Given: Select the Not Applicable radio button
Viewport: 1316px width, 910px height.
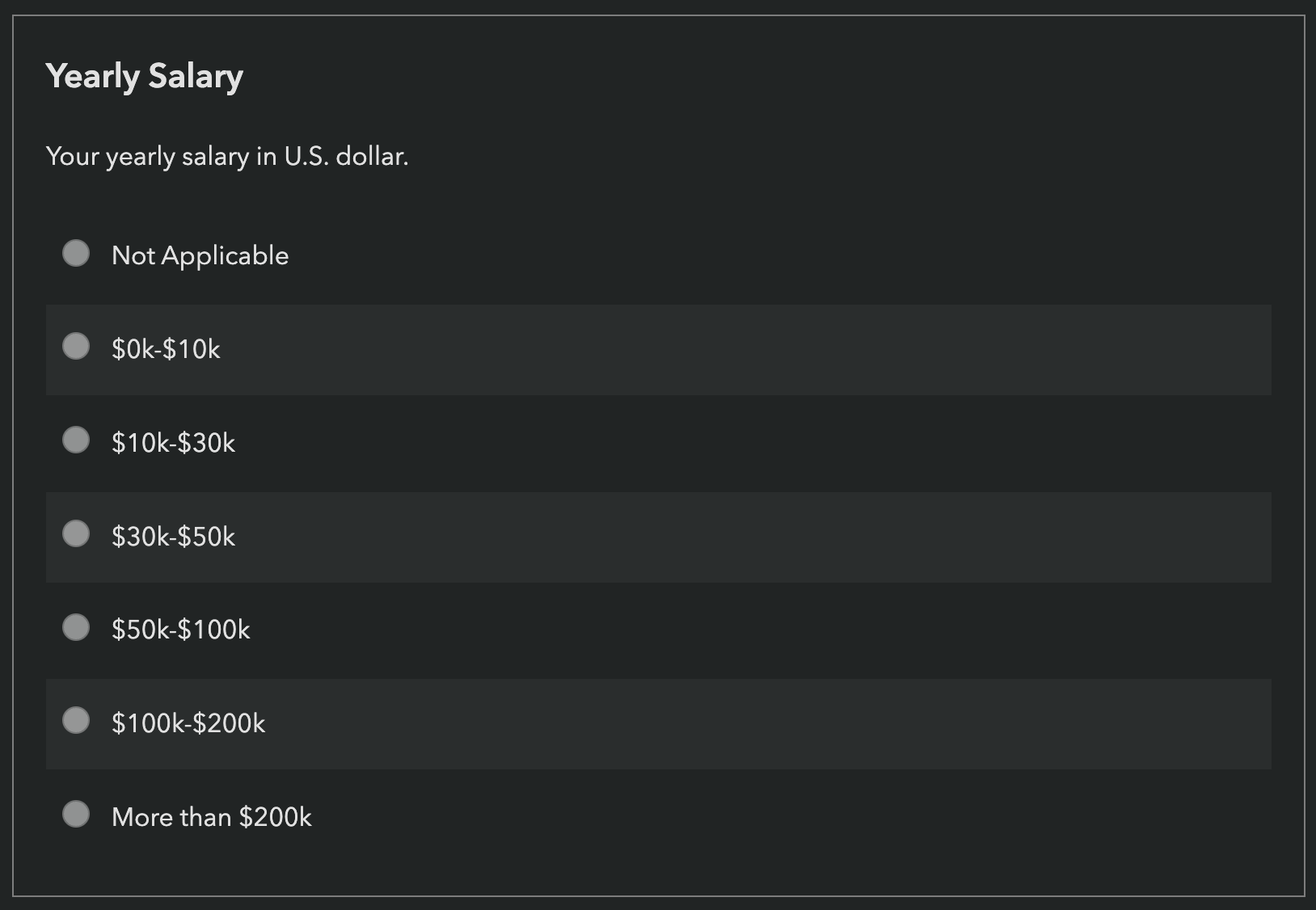Looking at the screenshot, I should click(x=77, y=254).
